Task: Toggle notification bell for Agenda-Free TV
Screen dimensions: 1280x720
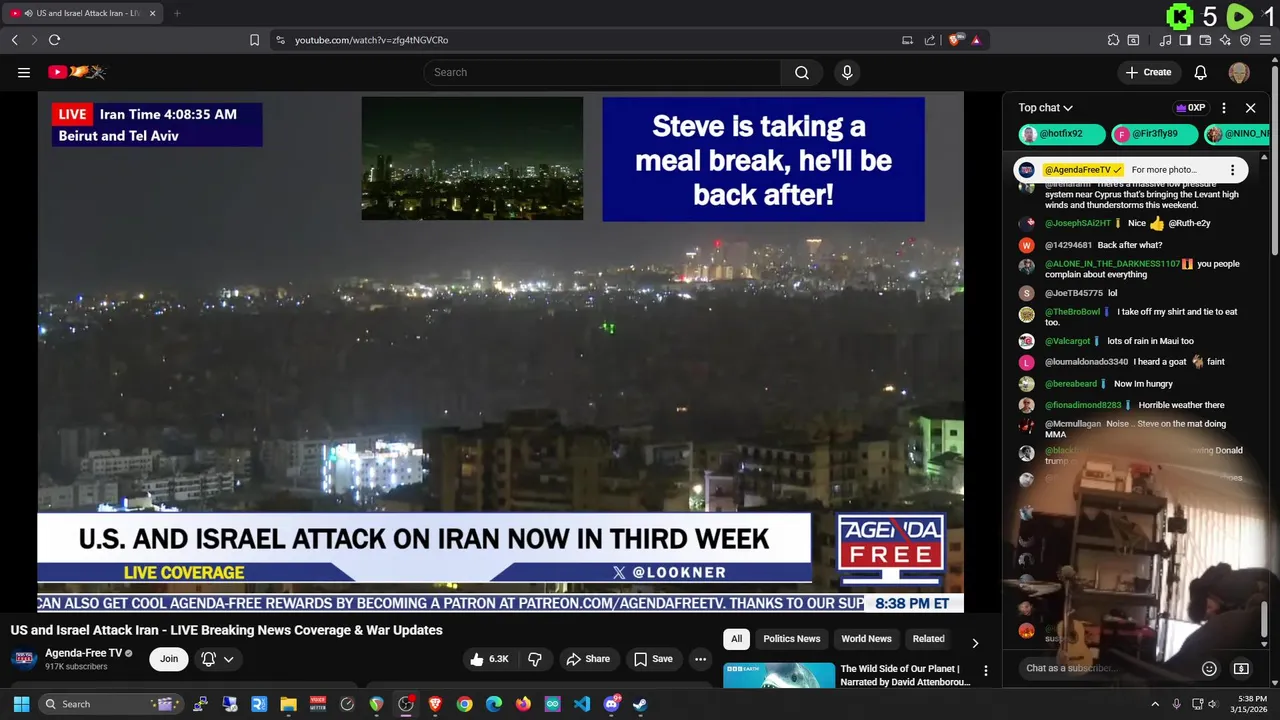Action: (208, 659)
